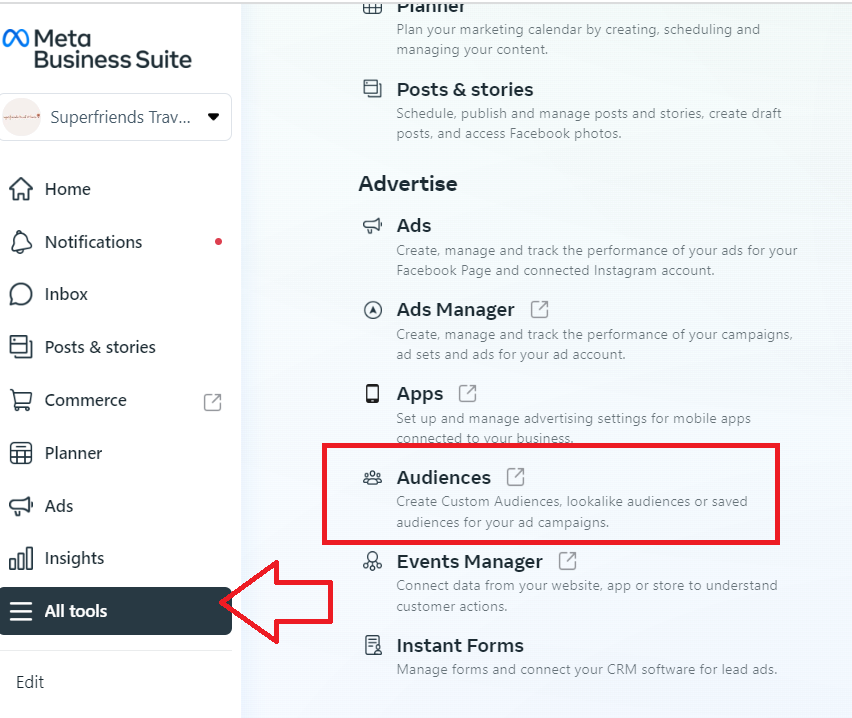Viewport: 852px width, 718px height.
Task: Click the Meta infinity logo icon
Action: [16, 38]
